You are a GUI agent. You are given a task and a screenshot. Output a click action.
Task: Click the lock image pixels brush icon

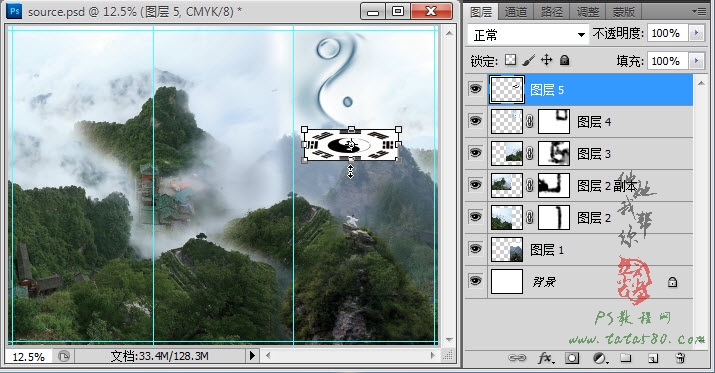coord(528,60)
